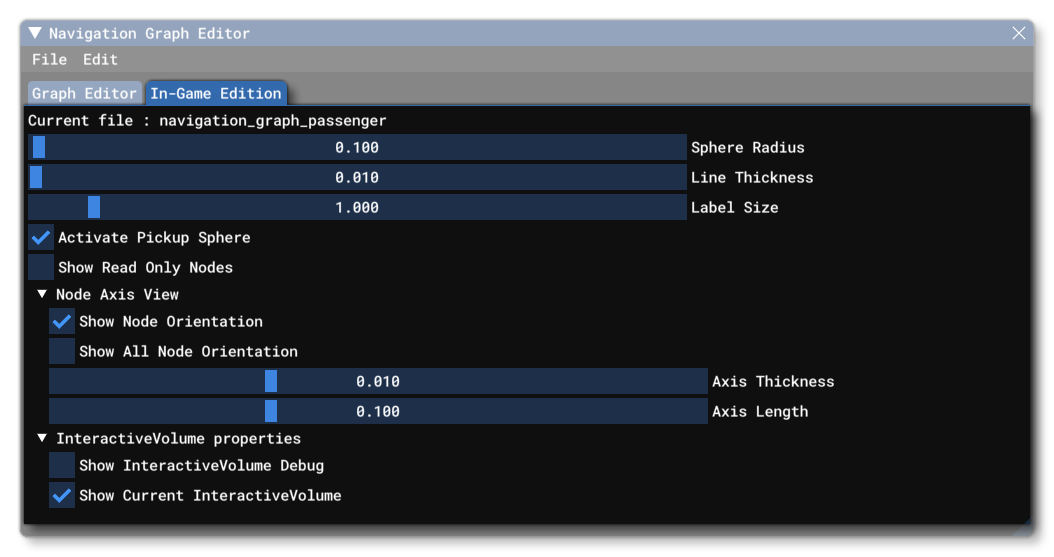Uncheck Show Node Orientation

pos(62,321)
